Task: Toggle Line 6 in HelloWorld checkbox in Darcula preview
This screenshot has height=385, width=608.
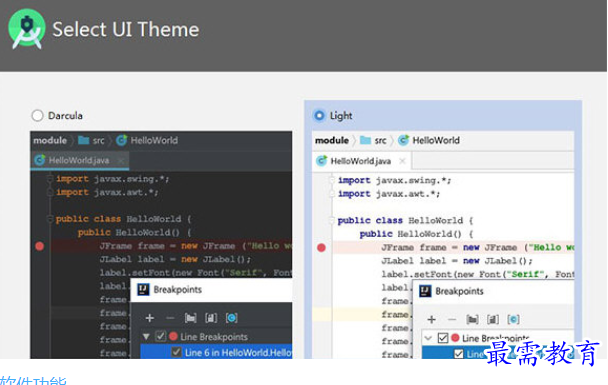Action: pyautogui.click(x=176, y=352)
